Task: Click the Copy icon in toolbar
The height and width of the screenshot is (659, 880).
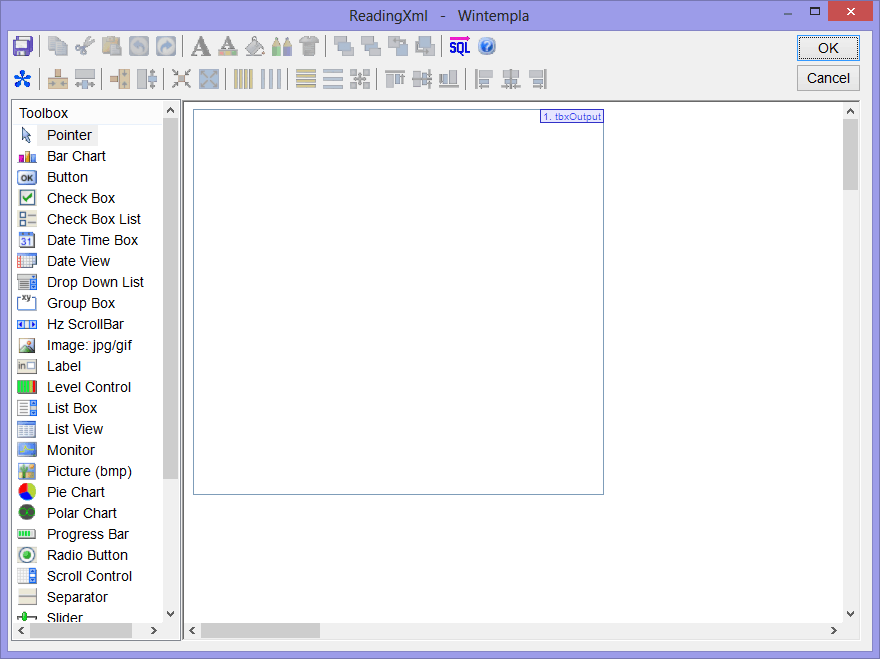Action: (x=57, y=47)
